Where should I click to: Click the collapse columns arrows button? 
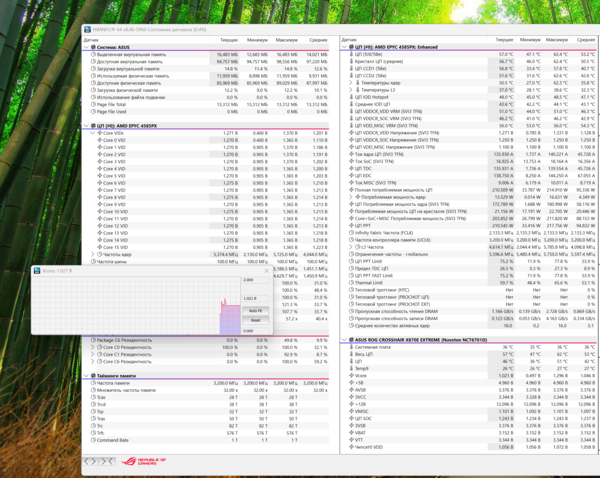pos(108,461)
